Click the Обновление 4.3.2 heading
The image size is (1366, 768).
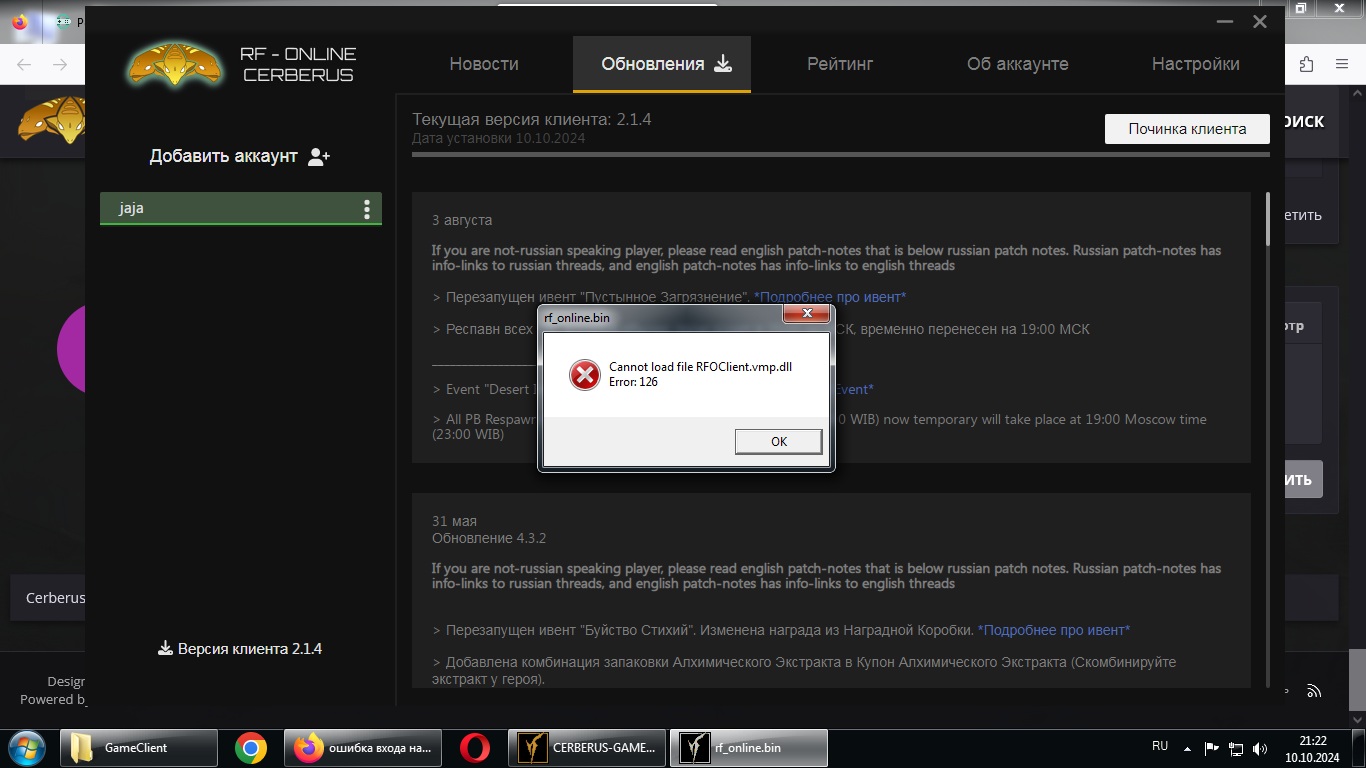click(x=489, y=538)
